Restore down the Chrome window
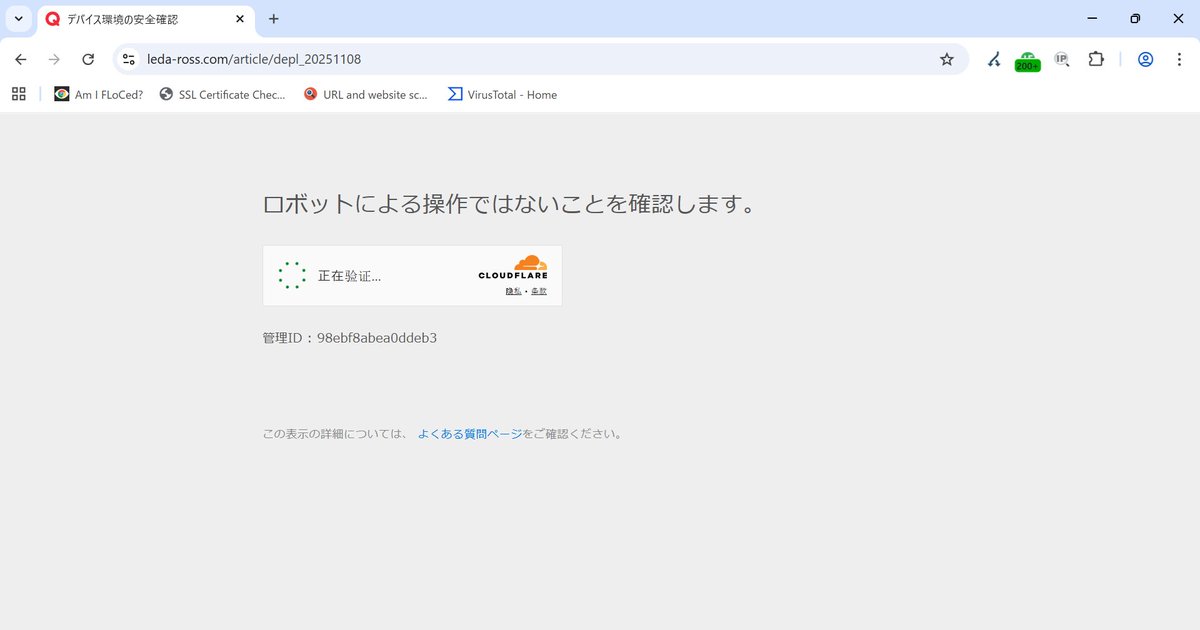 (x=1135, y=19)
